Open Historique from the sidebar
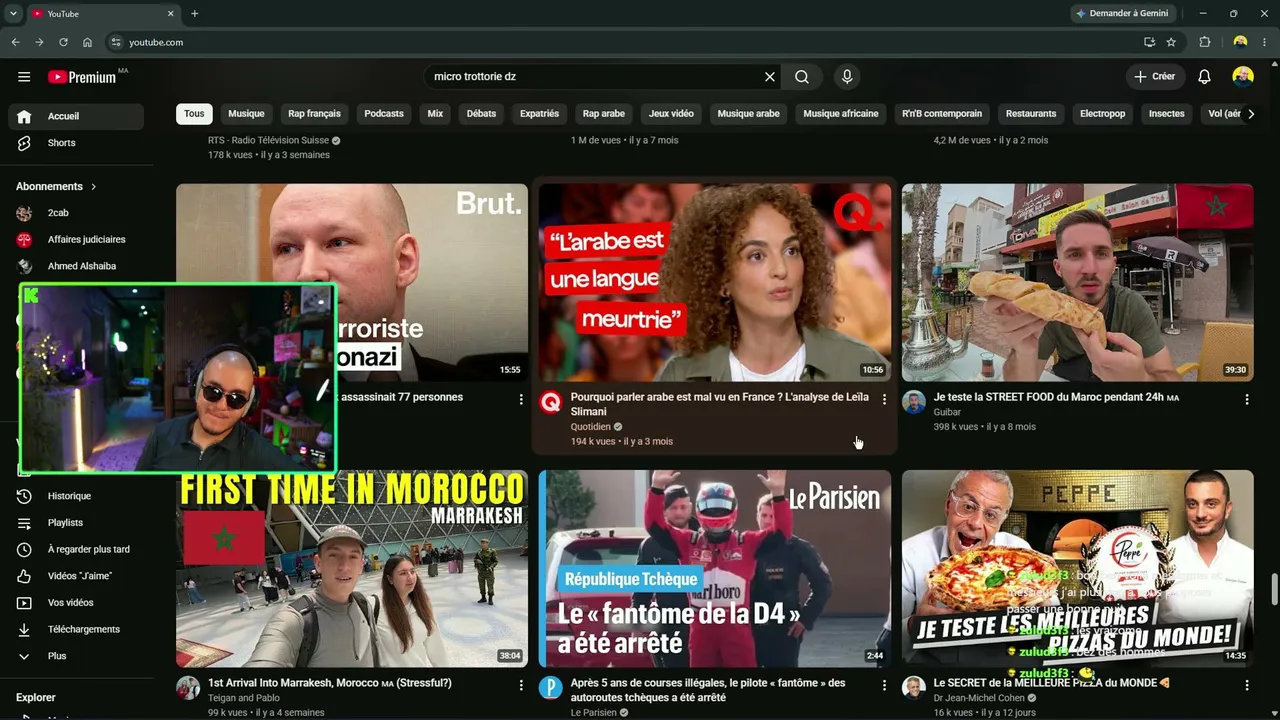The height and width of the screenshot is (720, 1280). click(x=76, y=496)
